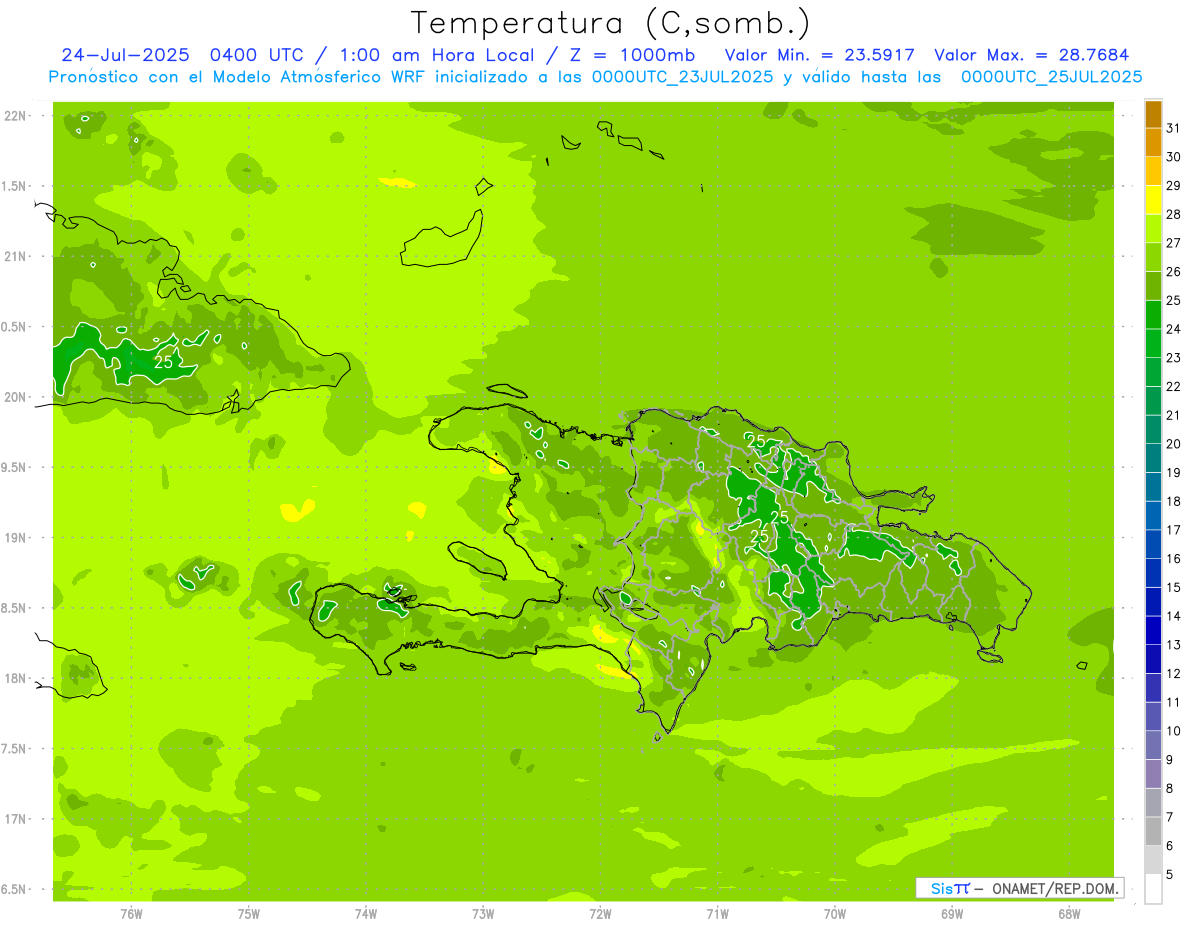Click the '31' value on the color scale
1200x927 pixels.
[1174, 128]
